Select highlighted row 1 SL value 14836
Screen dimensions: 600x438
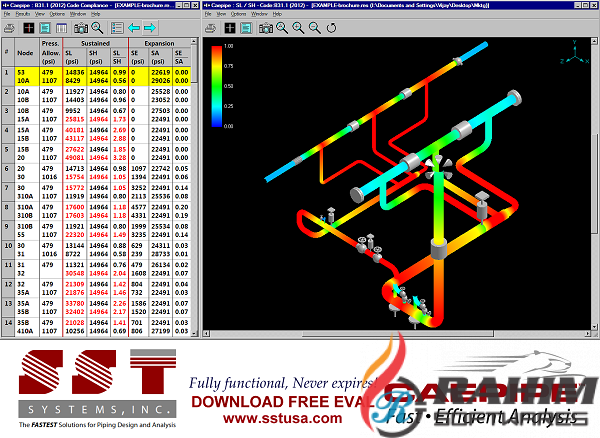[73, 72]
